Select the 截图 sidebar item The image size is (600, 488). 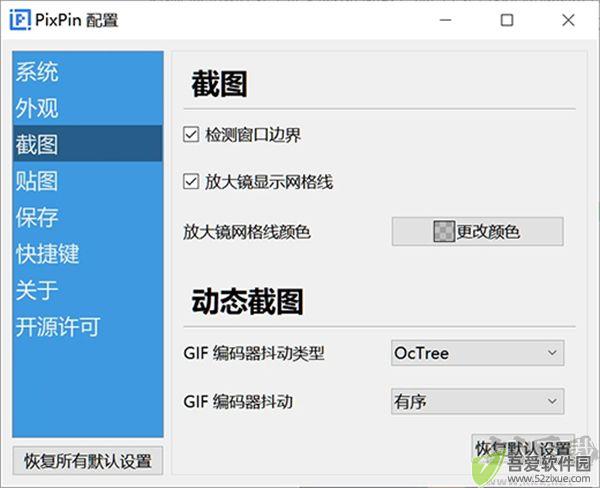tap(88, 144)
